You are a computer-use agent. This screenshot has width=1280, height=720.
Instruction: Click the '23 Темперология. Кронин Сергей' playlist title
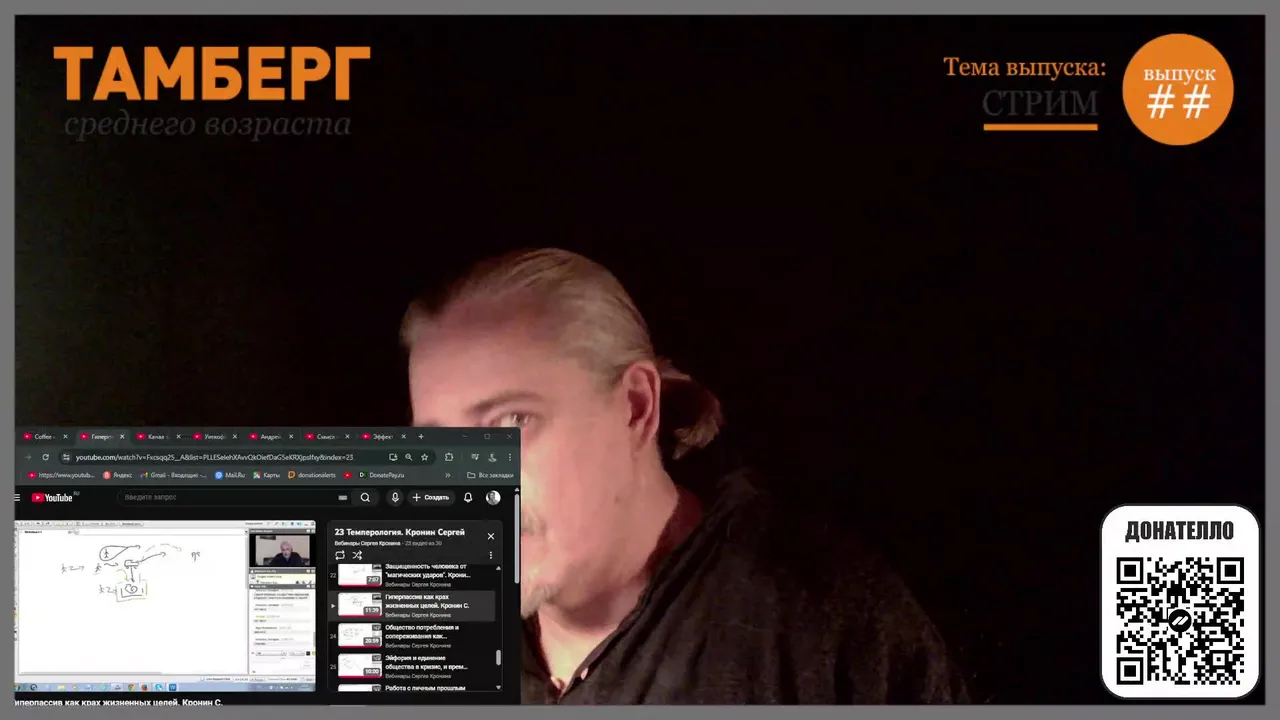[400, 532]
